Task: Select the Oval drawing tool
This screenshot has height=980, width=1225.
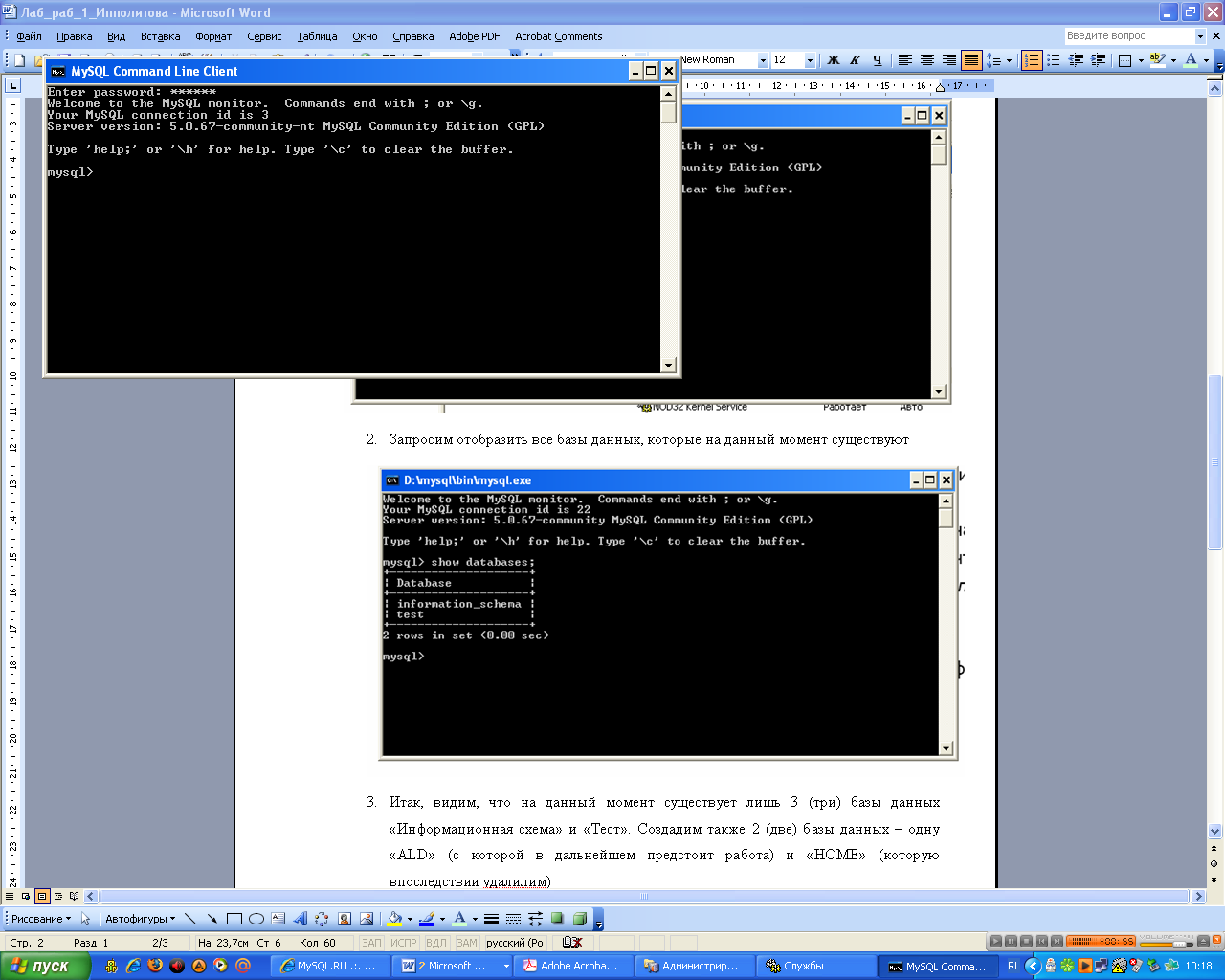Action: (x=256, y=919)
